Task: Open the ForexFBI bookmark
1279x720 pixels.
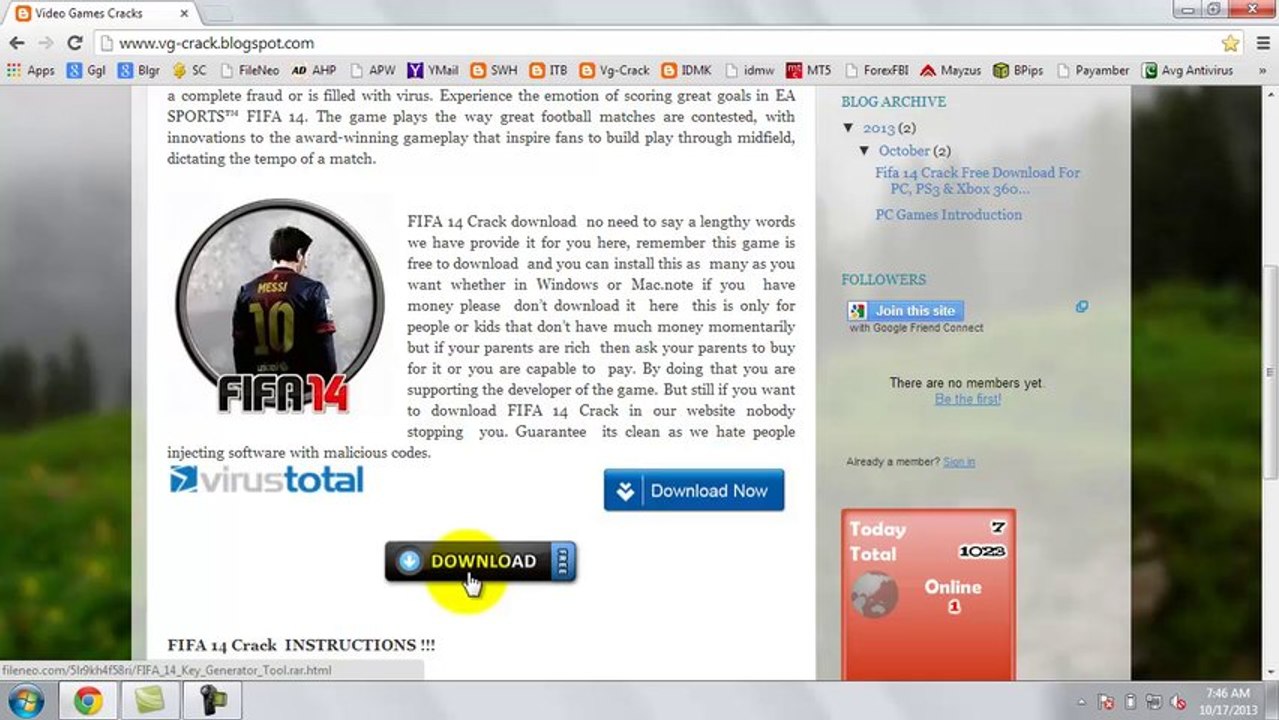Action: pos(877,71)
